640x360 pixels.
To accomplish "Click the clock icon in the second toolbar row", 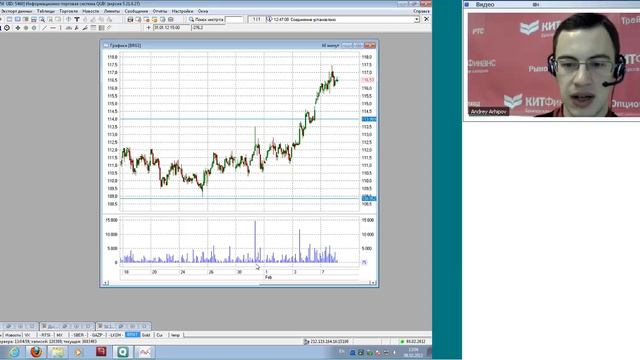I will coord(7,28).
